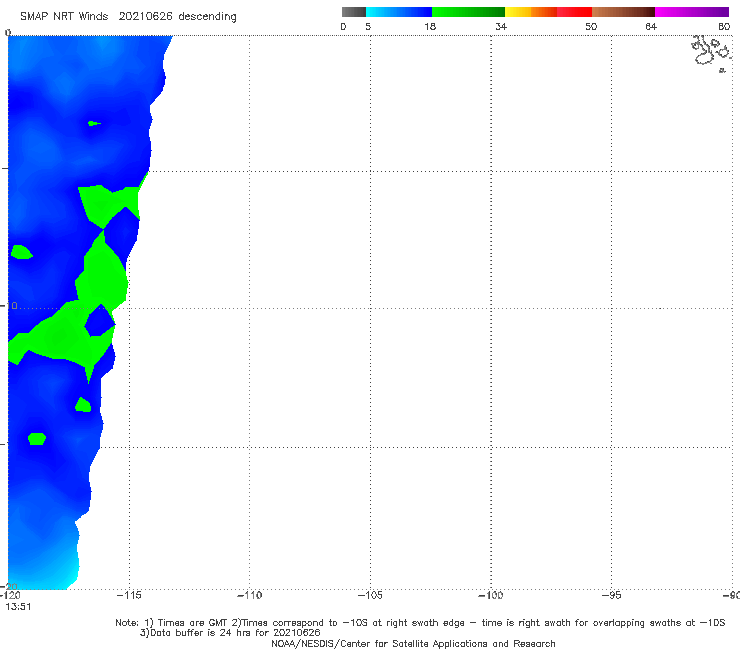Click the green 18–34 colorbar segment
The image size is (740, 650).
coord(468,12)
